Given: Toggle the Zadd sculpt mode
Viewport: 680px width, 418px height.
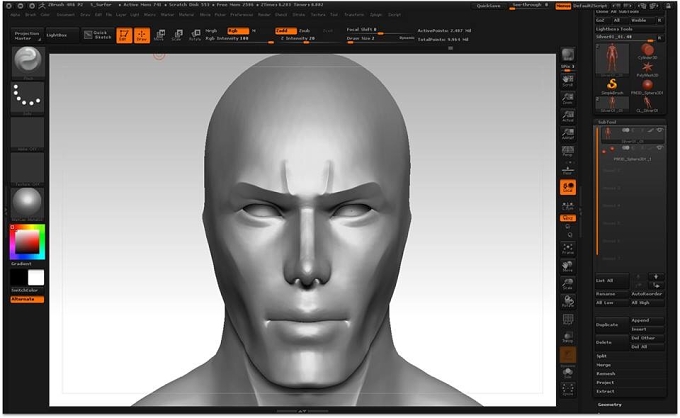Looking at the screenshot, I should pyautogui.click(x=285, y=31).
